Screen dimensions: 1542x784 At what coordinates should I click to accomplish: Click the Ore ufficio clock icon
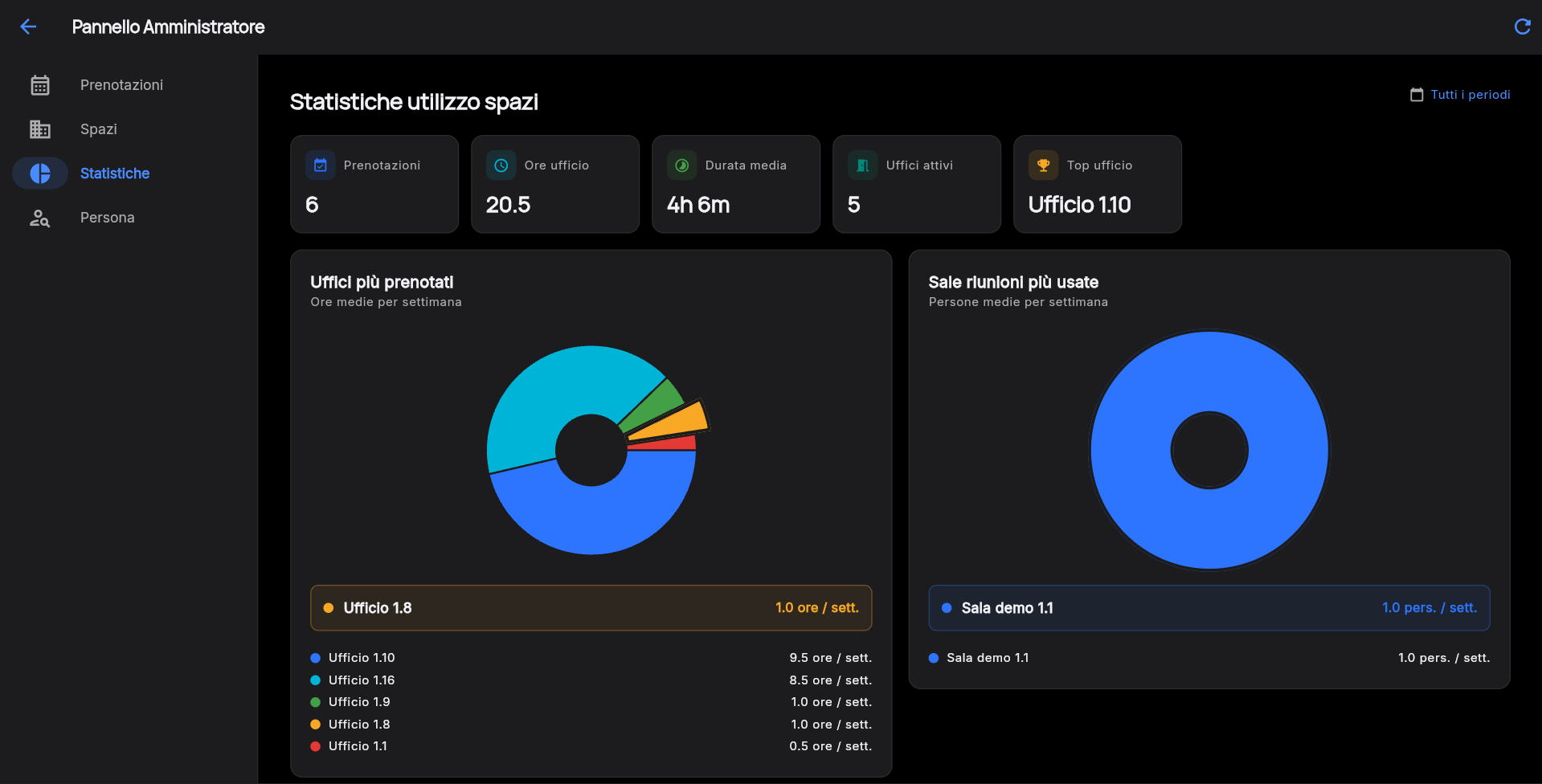[501, 165]
